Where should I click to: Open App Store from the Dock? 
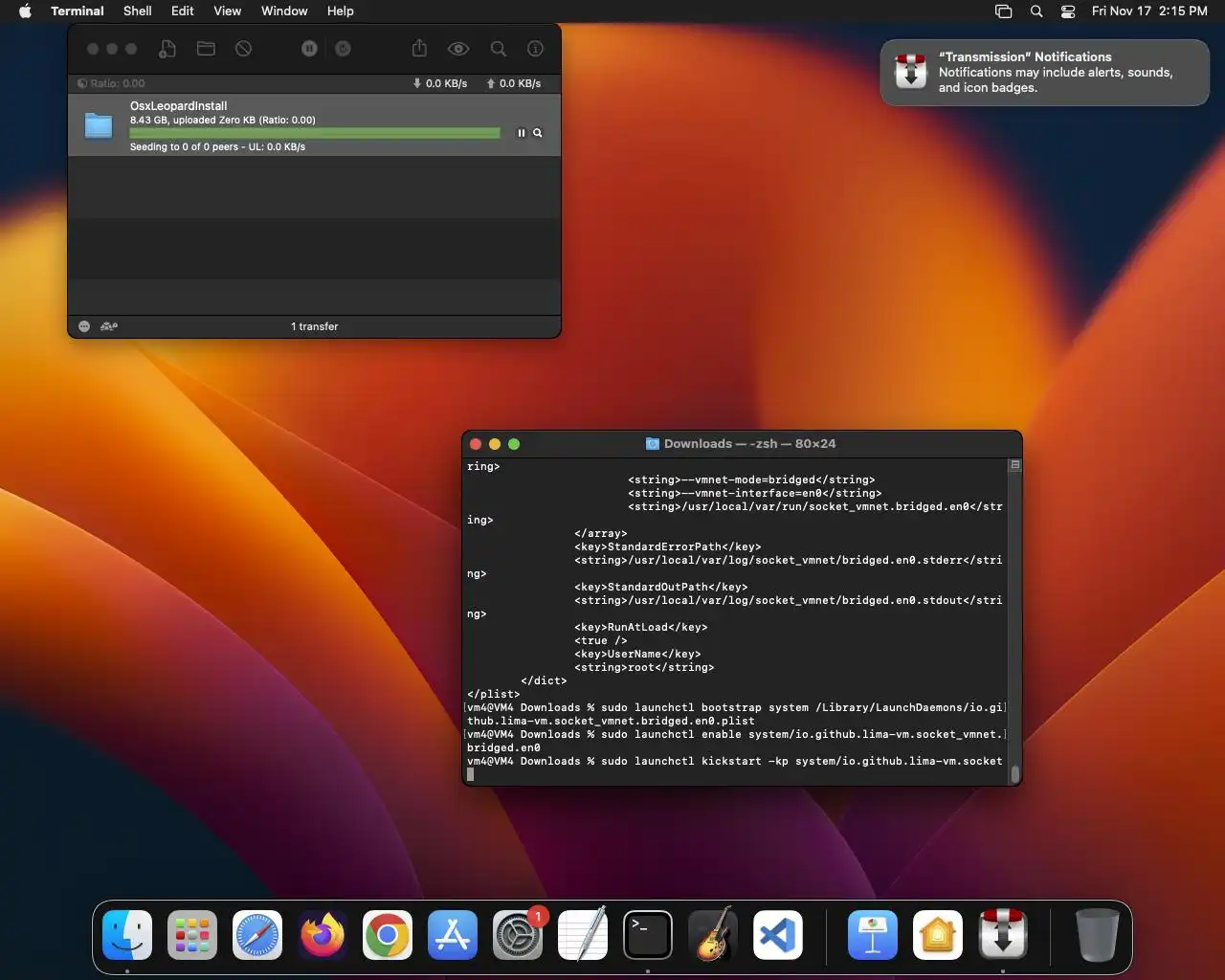453,935
